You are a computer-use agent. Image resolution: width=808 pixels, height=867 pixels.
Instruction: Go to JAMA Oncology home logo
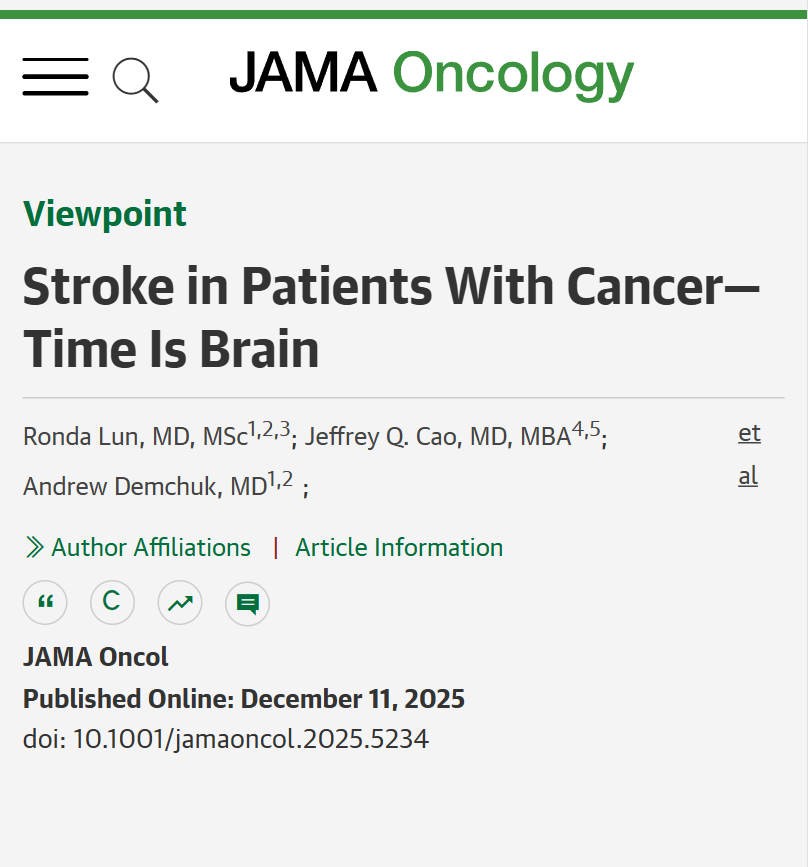431,74
